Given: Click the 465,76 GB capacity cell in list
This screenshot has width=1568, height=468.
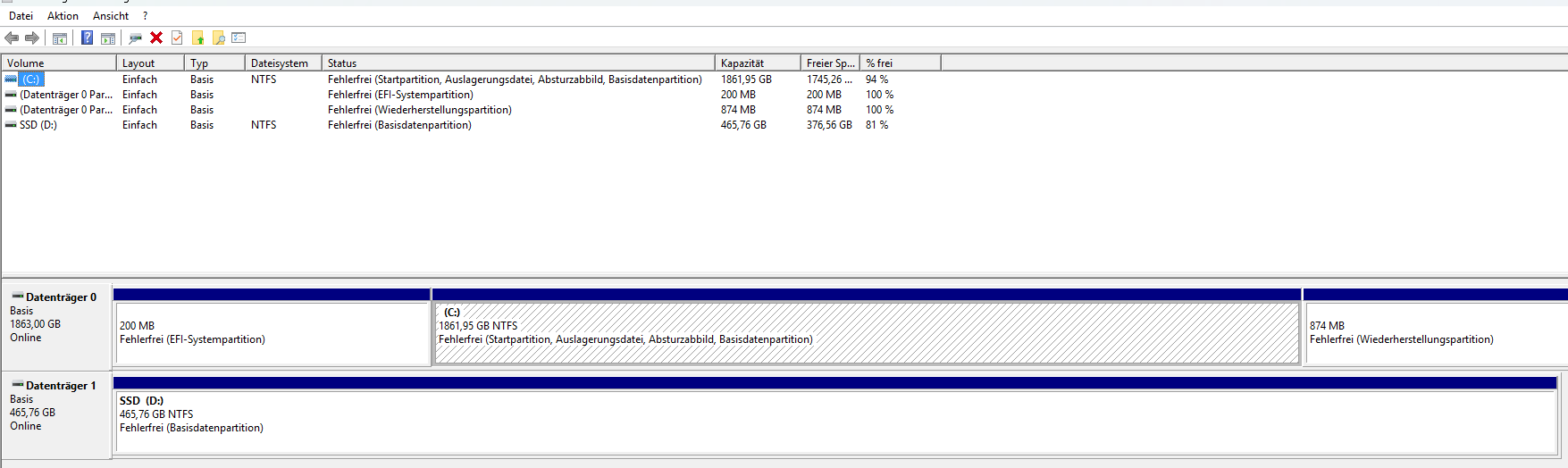Looking at the screenshot, I should 743,125.
